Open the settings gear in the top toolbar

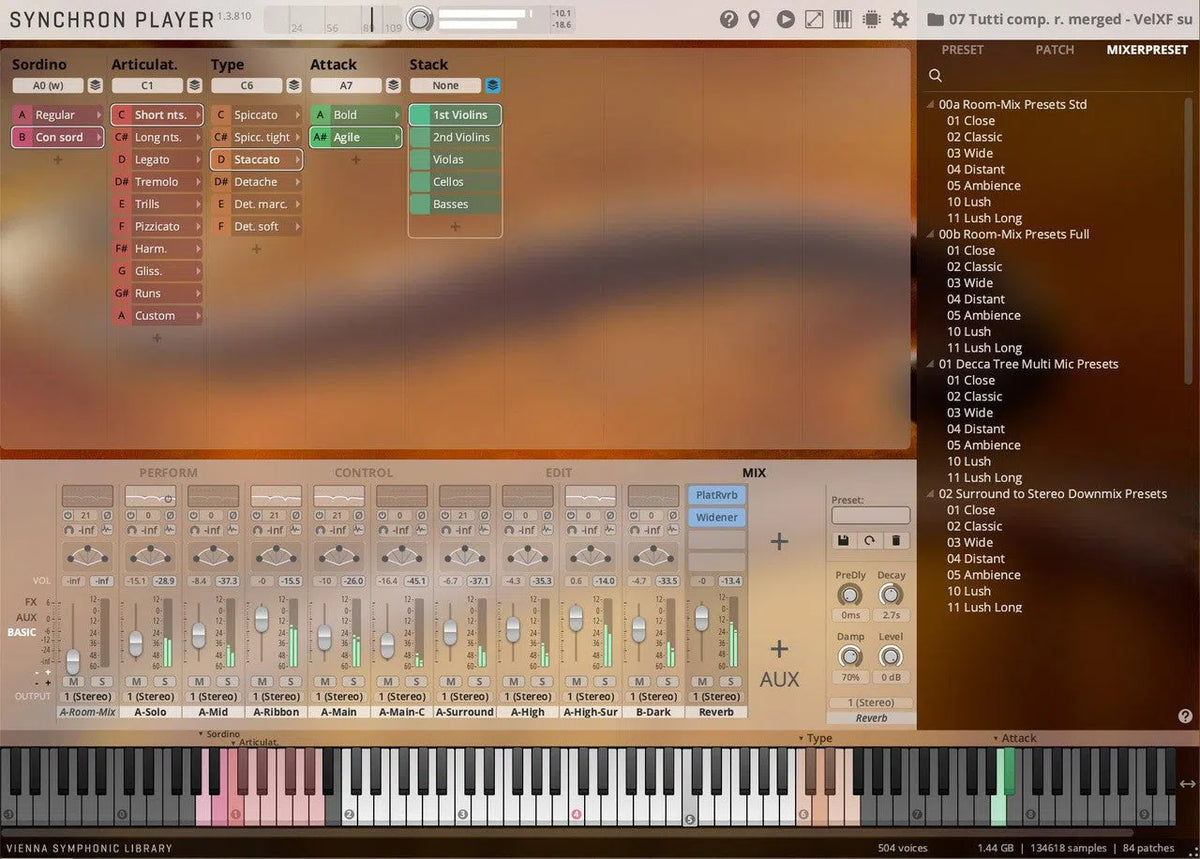(x=897, y=18)
